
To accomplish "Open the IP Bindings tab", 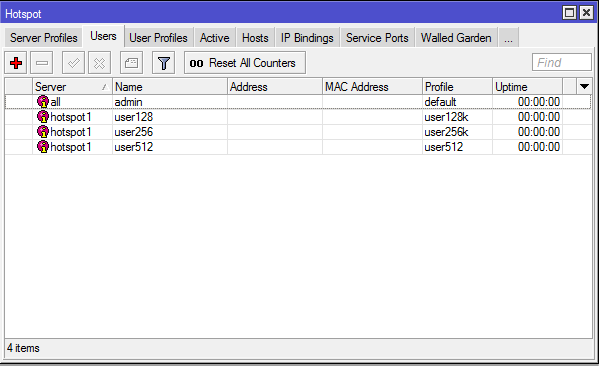I will click(x=307, y=38).
